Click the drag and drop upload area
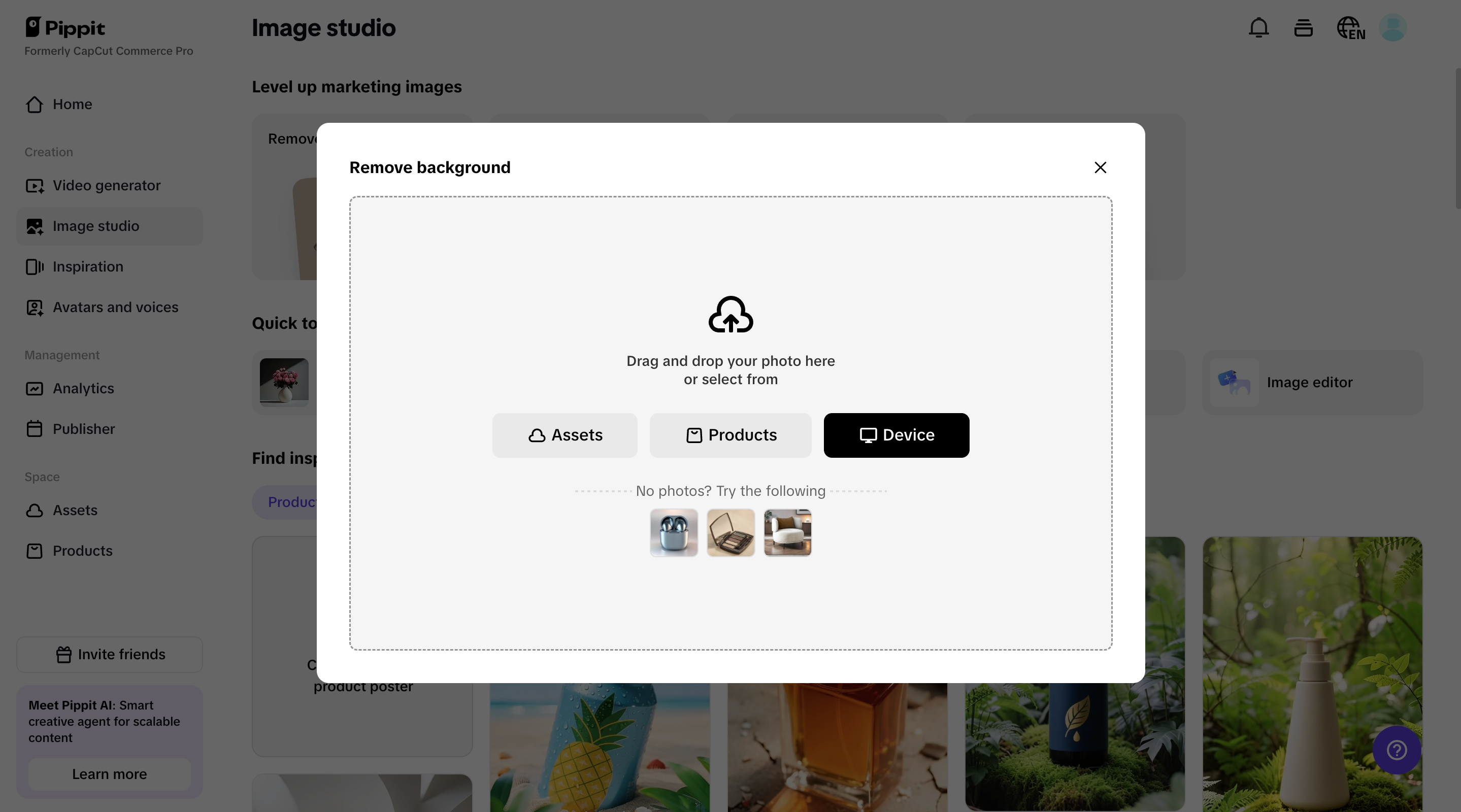Image resolution: width=1461 pixels, height=812 pixels. click(730, 423)
